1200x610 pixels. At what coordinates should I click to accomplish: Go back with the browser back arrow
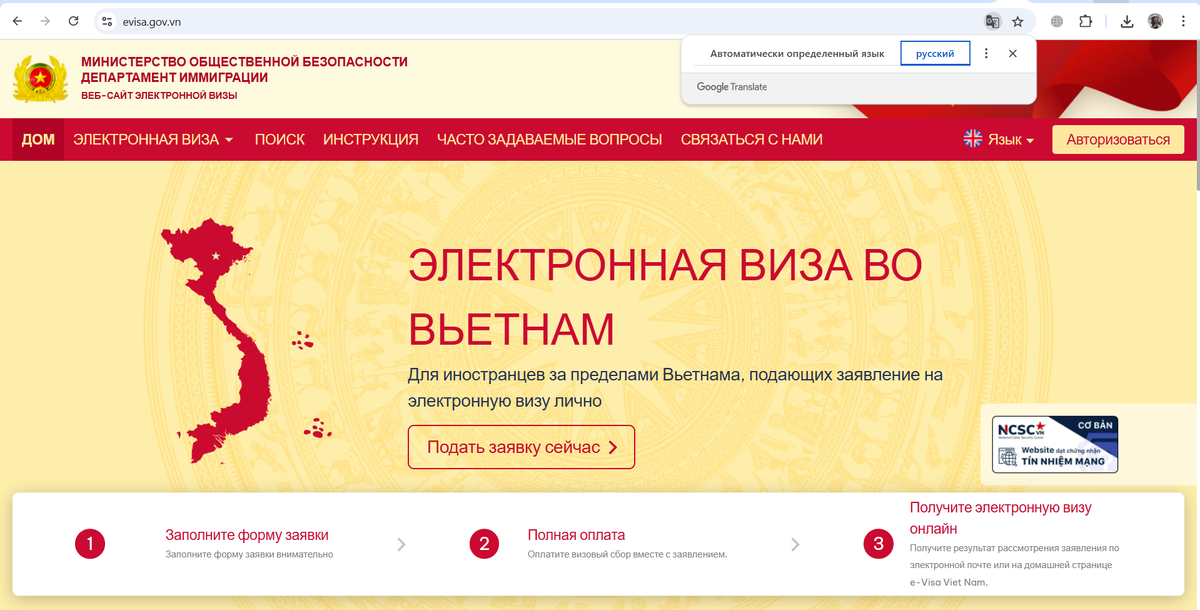17,21
